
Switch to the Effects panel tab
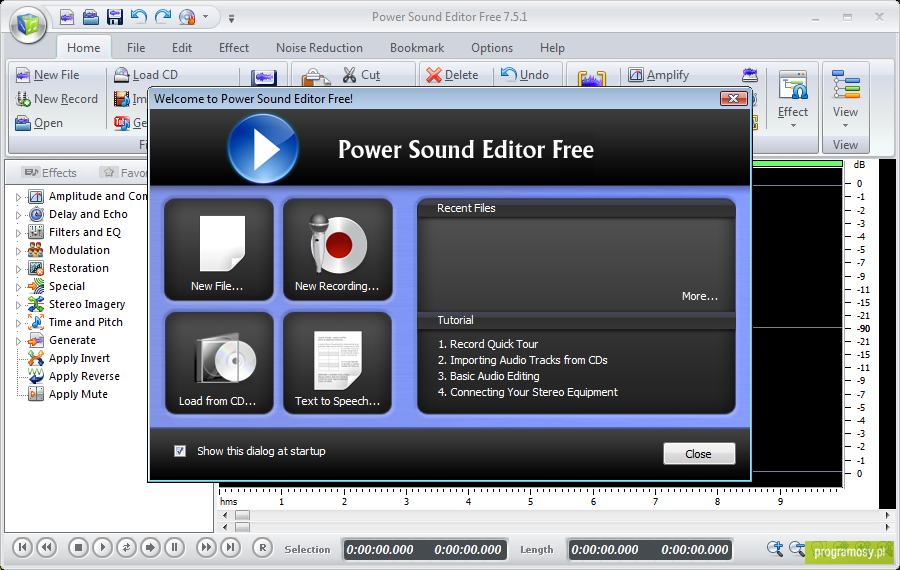[x=51, y=172]
